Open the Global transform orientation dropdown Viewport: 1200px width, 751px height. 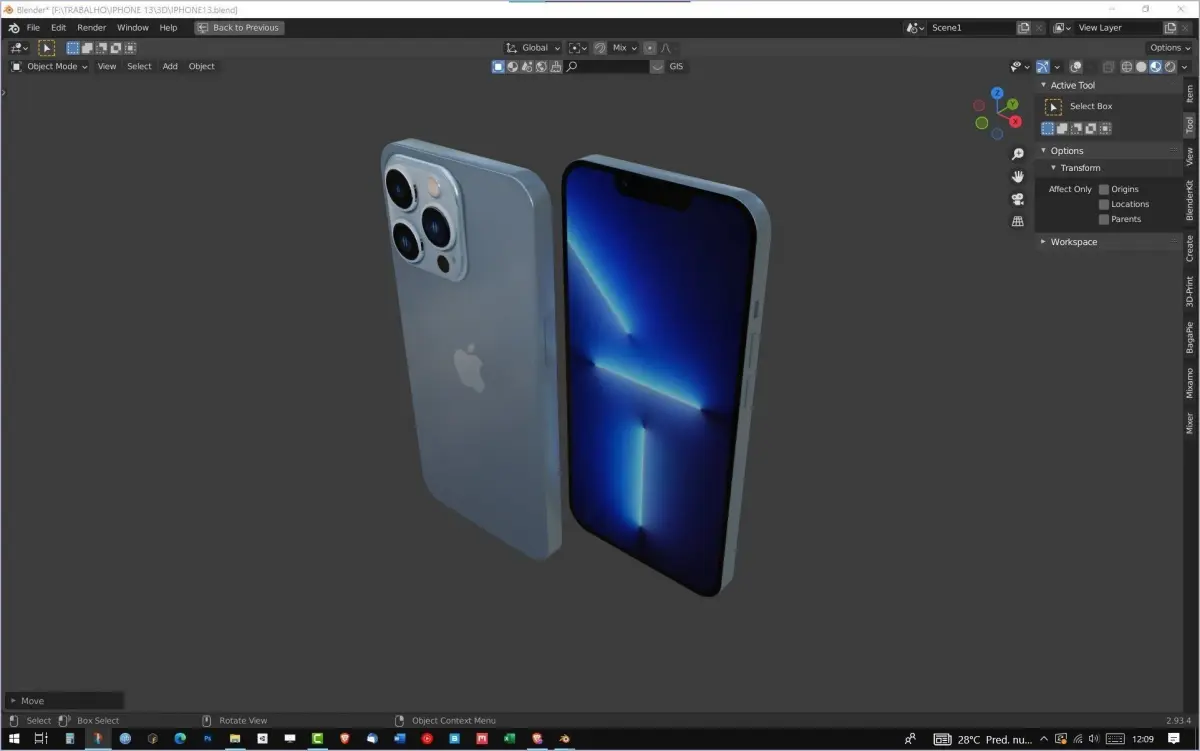[533, 47]
